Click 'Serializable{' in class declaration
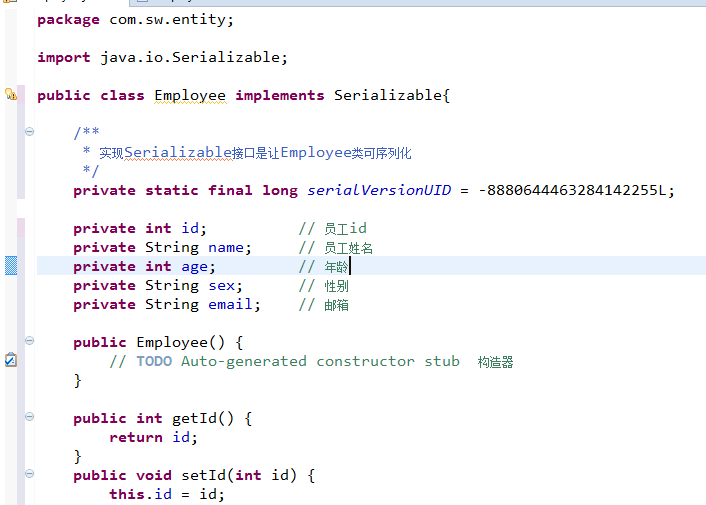This screenshot has height=505, width=706. pos(392,95)
